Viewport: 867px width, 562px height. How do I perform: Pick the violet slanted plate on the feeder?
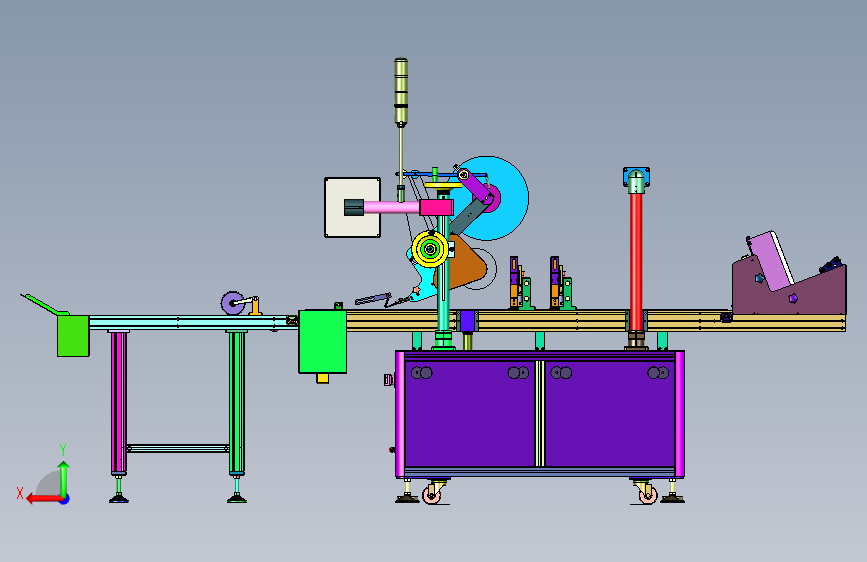771,261
